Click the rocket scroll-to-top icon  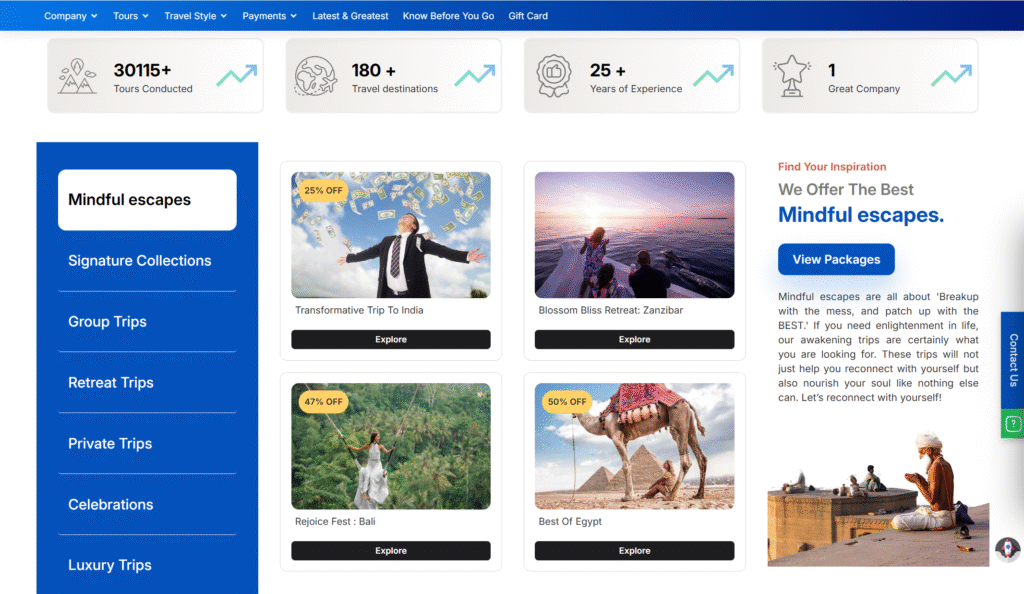pyautogui.click(x=1007, y=549)
